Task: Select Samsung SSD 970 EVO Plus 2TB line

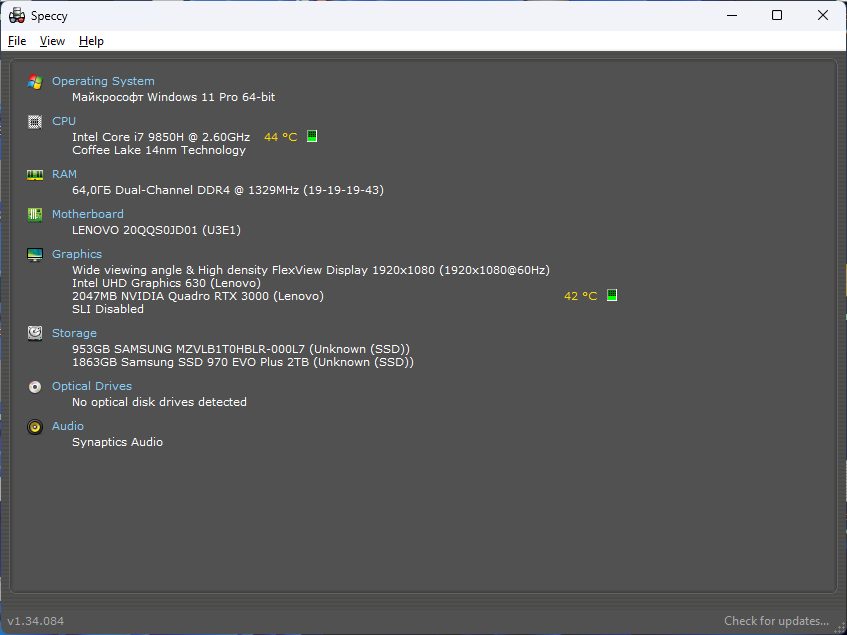Action: 243,362
